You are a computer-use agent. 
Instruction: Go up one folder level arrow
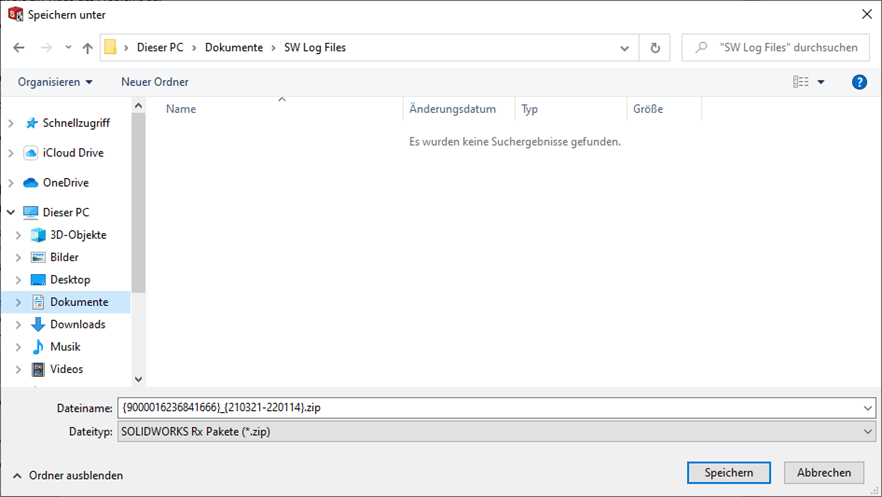coord(88,48)
